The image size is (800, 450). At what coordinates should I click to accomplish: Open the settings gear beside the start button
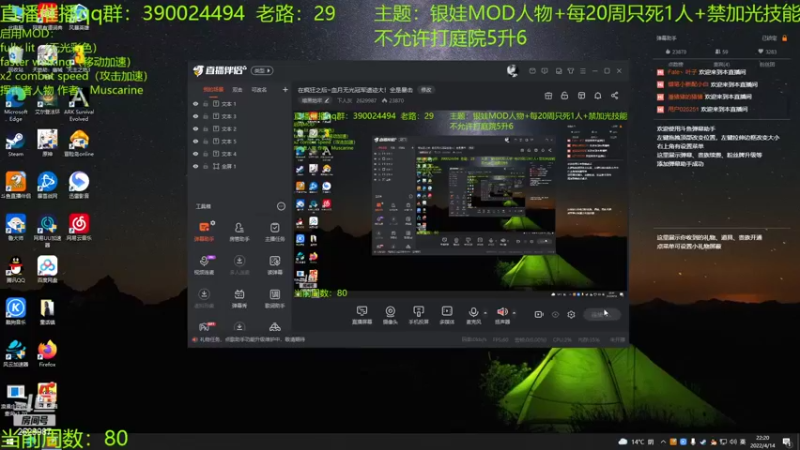pyautogui.click(x=571, y=314)
